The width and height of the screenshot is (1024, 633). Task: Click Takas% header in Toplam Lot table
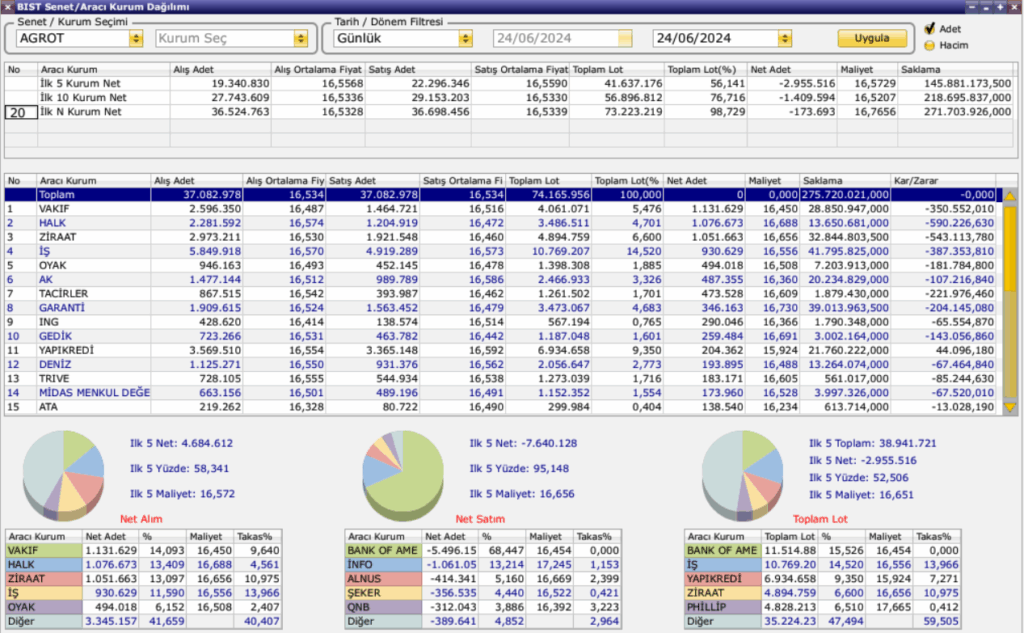pyautogui.click(x=938, y=536)
